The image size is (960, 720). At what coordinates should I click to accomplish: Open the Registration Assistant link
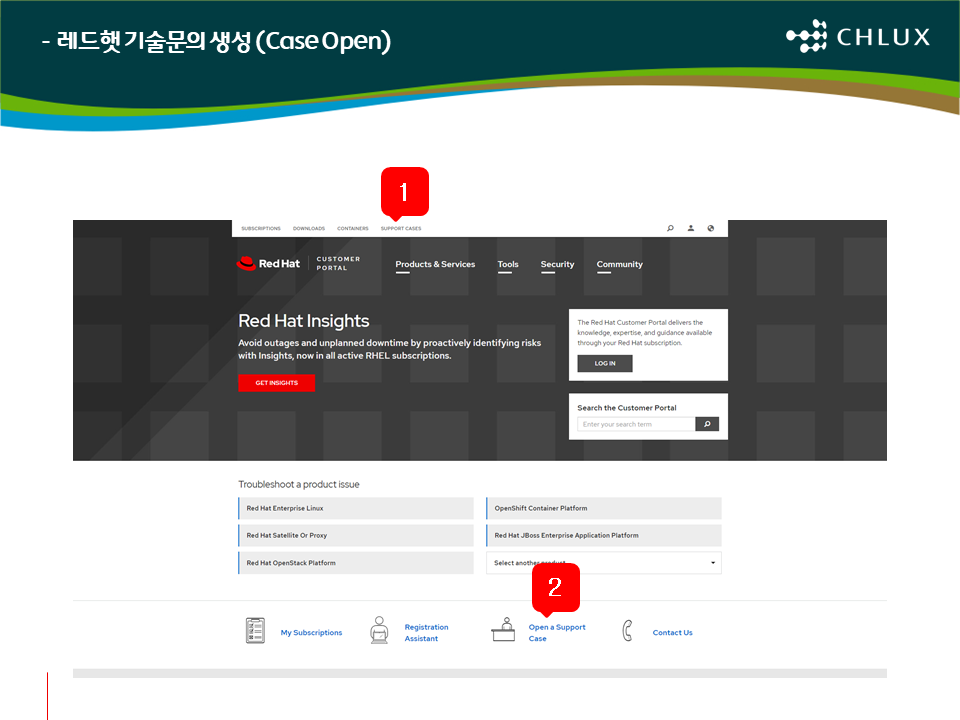coord(426,633)
